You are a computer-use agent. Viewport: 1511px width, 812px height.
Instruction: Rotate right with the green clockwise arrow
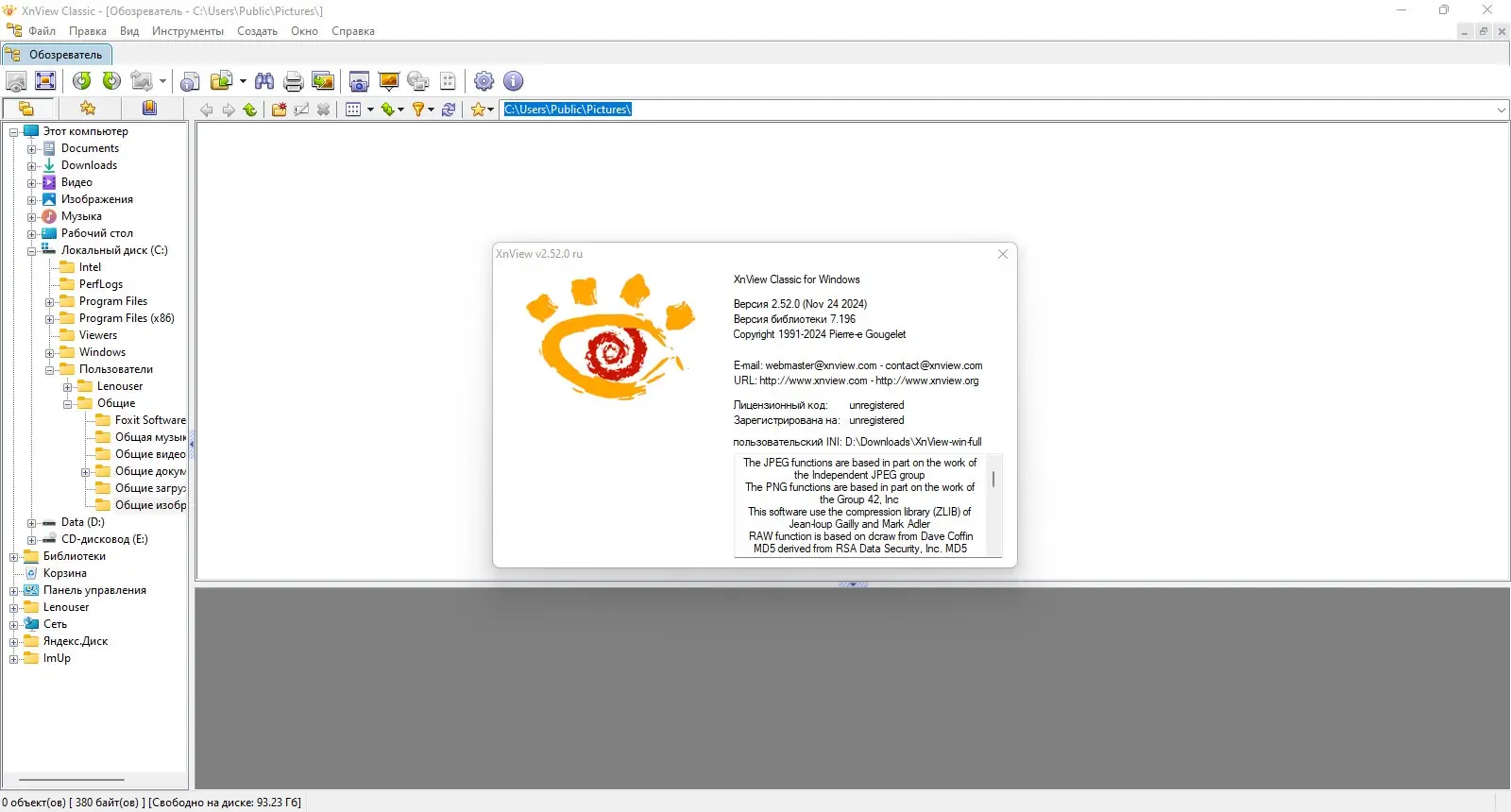click(x=111, y=81)
